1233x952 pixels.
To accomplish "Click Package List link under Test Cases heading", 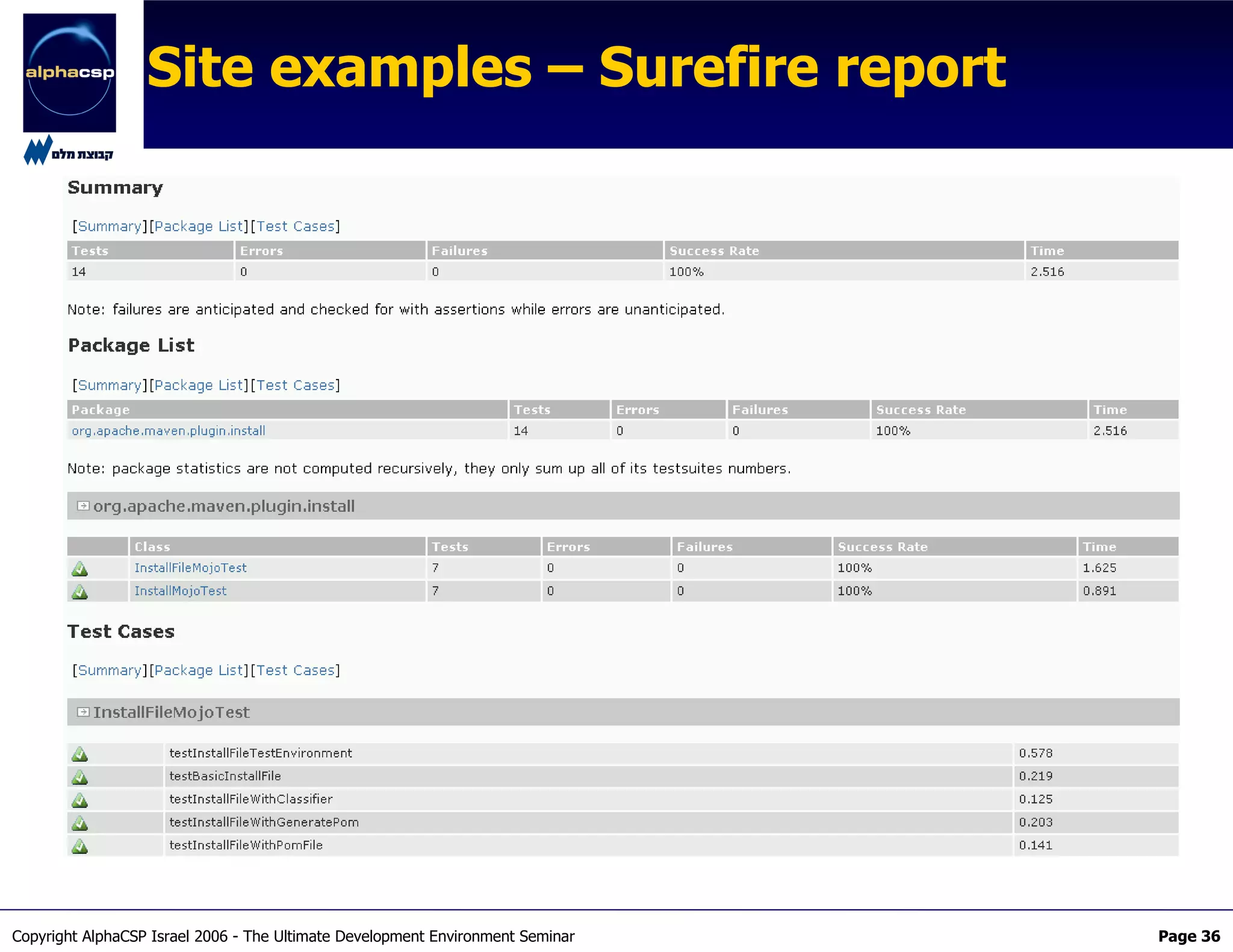I will 199,670.
